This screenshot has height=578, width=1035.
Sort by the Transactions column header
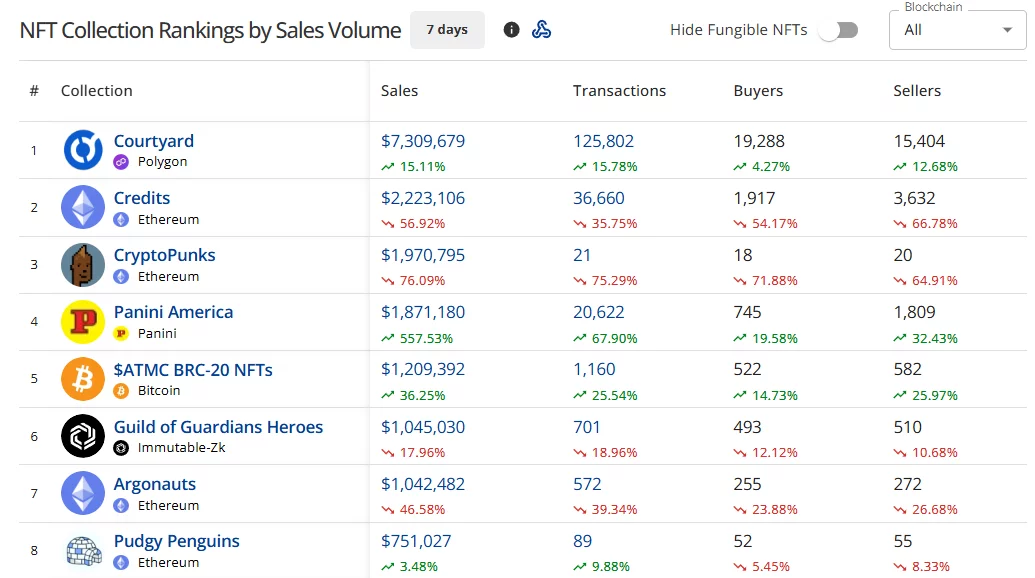pos(619,90)
